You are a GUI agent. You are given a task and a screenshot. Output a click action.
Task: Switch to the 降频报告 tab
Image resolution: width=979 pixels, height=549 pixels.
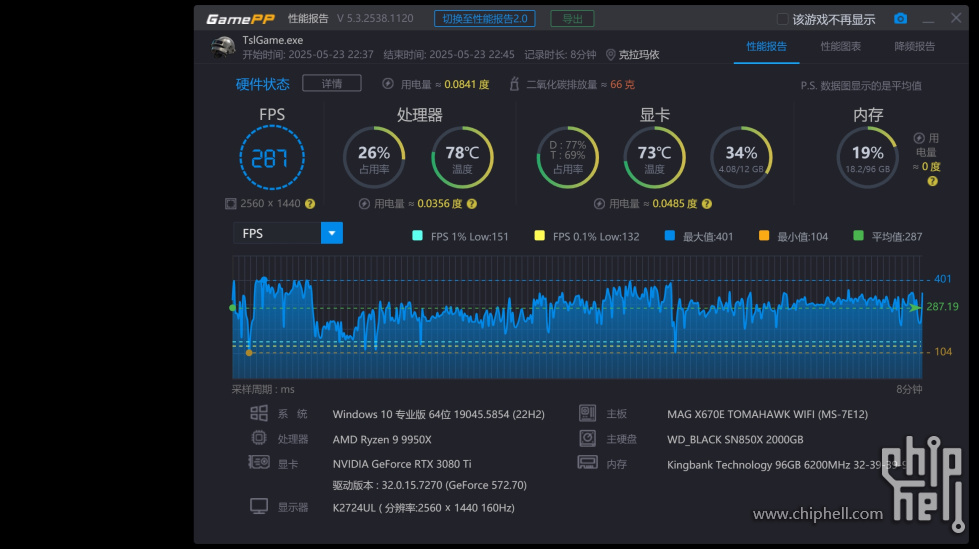point(914,46)
